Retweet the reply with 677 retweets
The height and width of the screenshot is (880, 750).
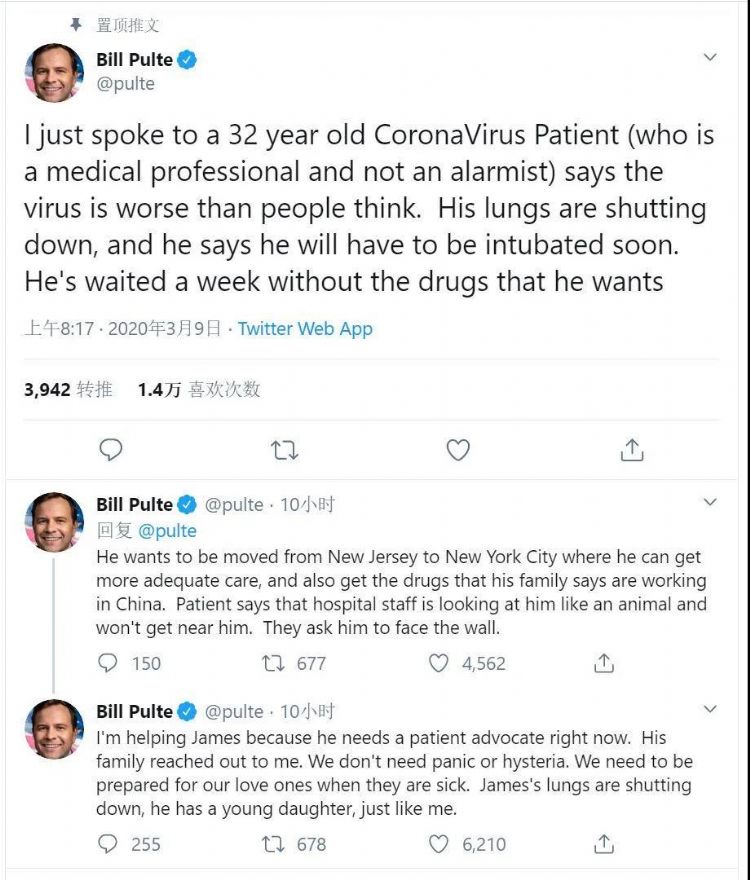point(273,662)
